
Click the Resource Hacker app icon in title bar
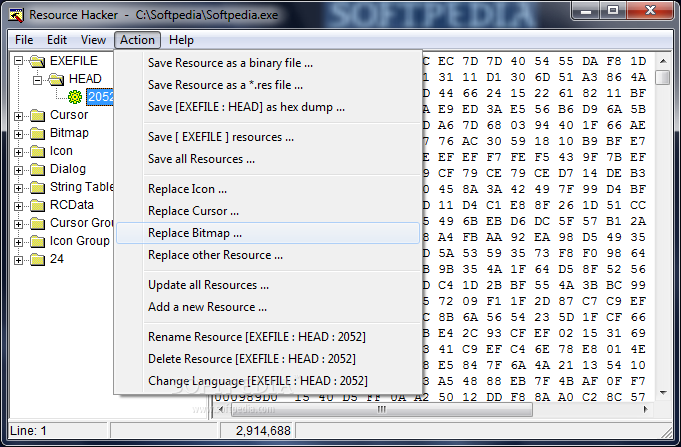pyautogui.click(x=17, y=15)
